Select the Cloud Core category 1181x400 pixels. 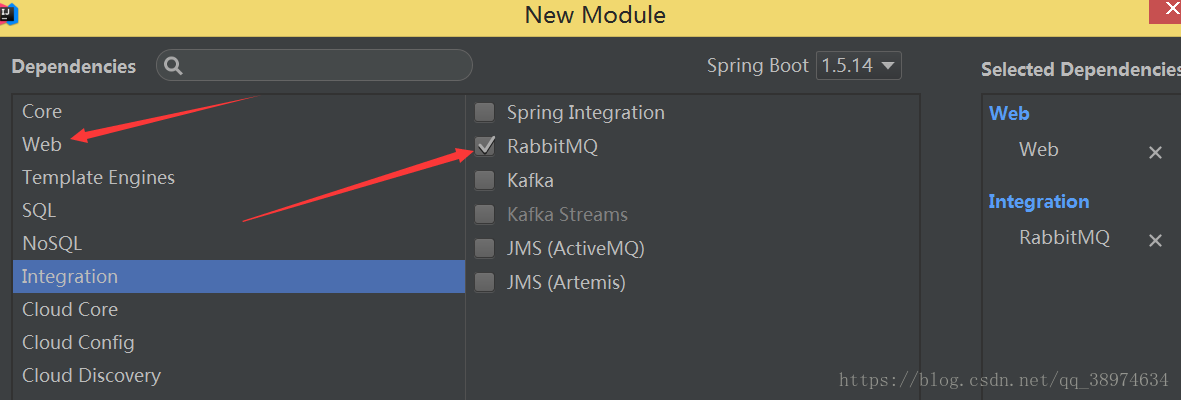click(x=70, y=310)
